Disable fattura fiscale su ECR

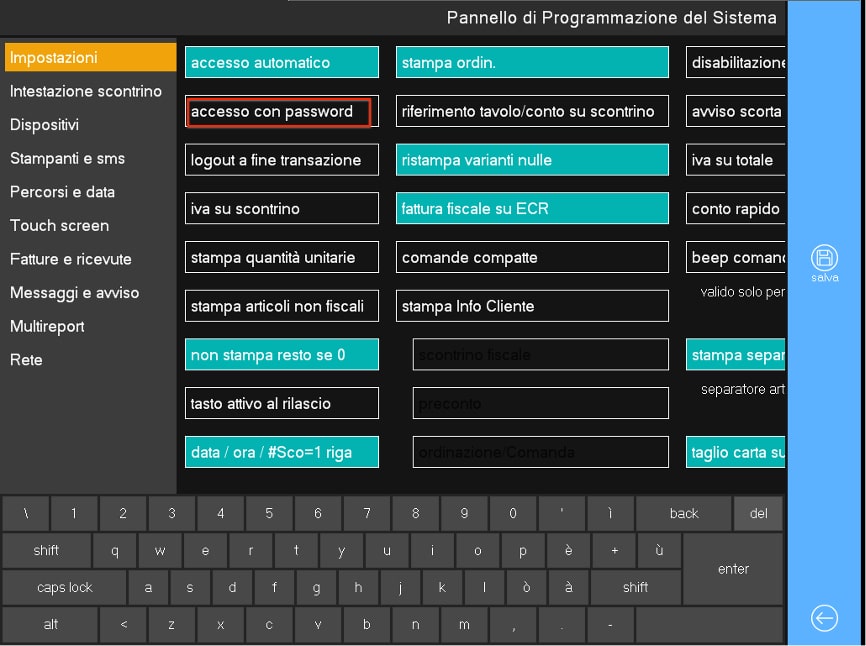[x=532, y=209]
